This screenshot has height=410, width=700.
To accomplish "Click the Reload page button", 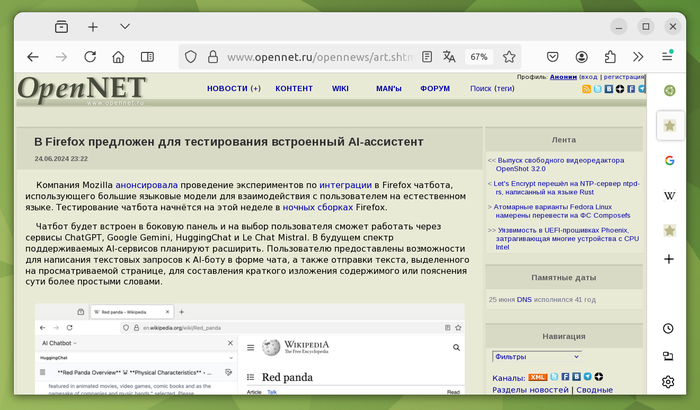I will click(90, 57).
